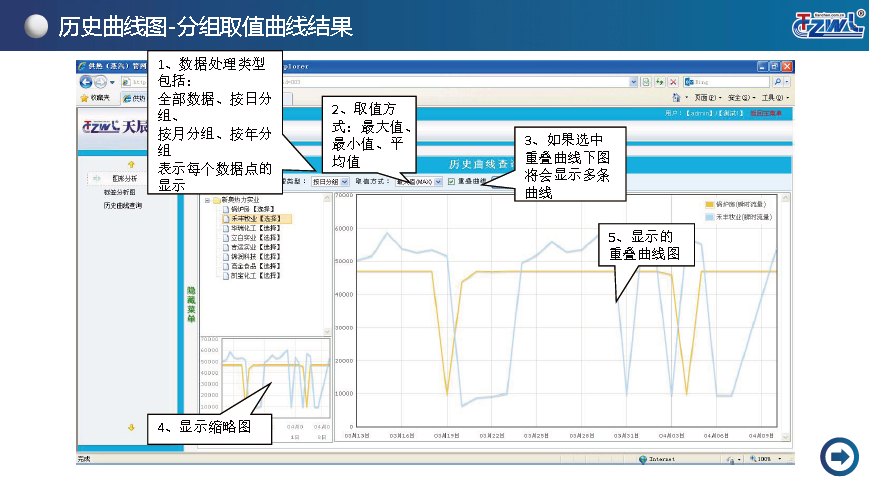The width and height of the screenshot is (869, 488).
Task: Open 历史曲线查询 in the sidebar
Action: (x=122, y=206)
